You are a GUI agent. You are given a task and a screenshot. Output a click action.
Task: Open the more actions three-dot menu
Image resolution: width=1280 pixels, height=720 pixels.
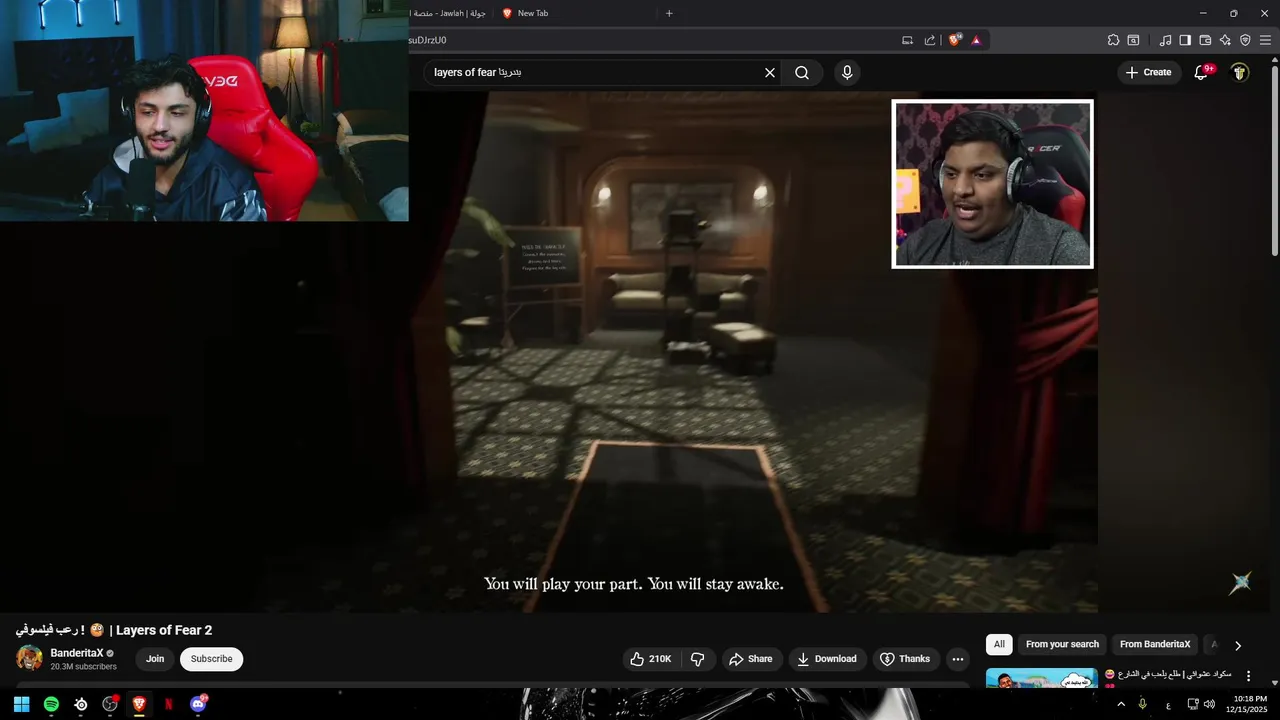point(958,659)
